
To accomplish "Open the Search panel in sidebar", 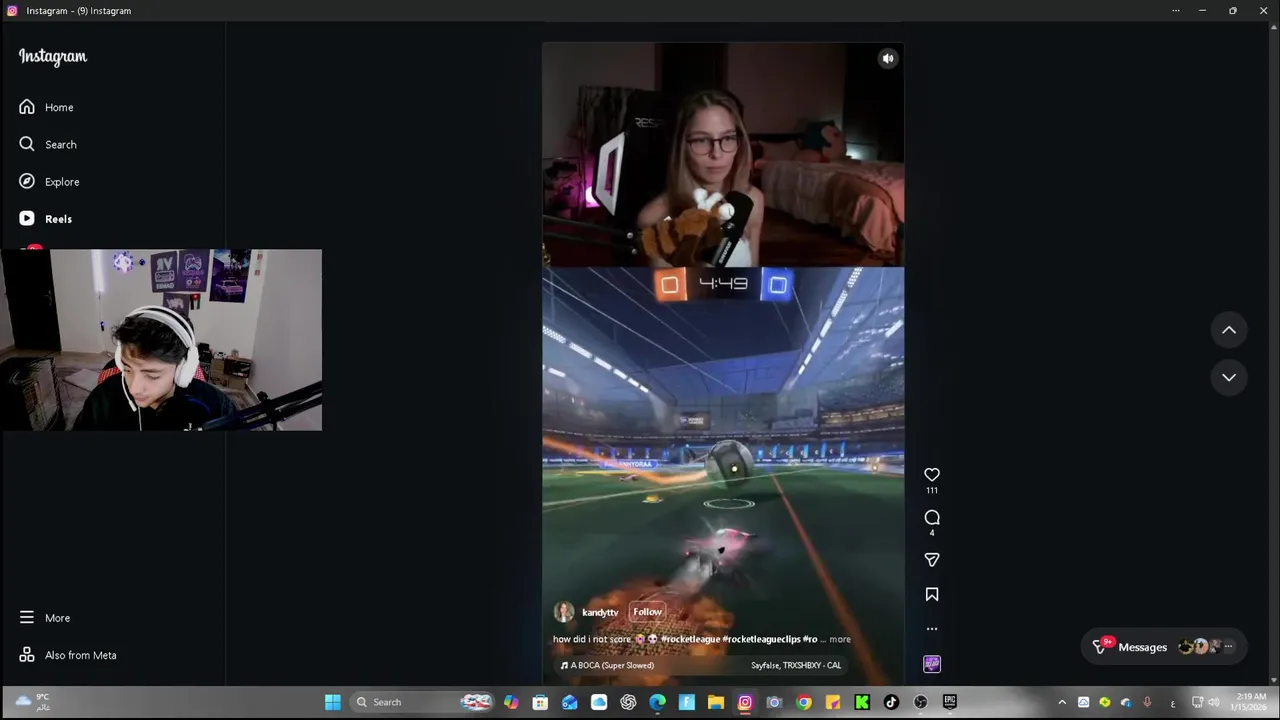I will click(47, 144).
